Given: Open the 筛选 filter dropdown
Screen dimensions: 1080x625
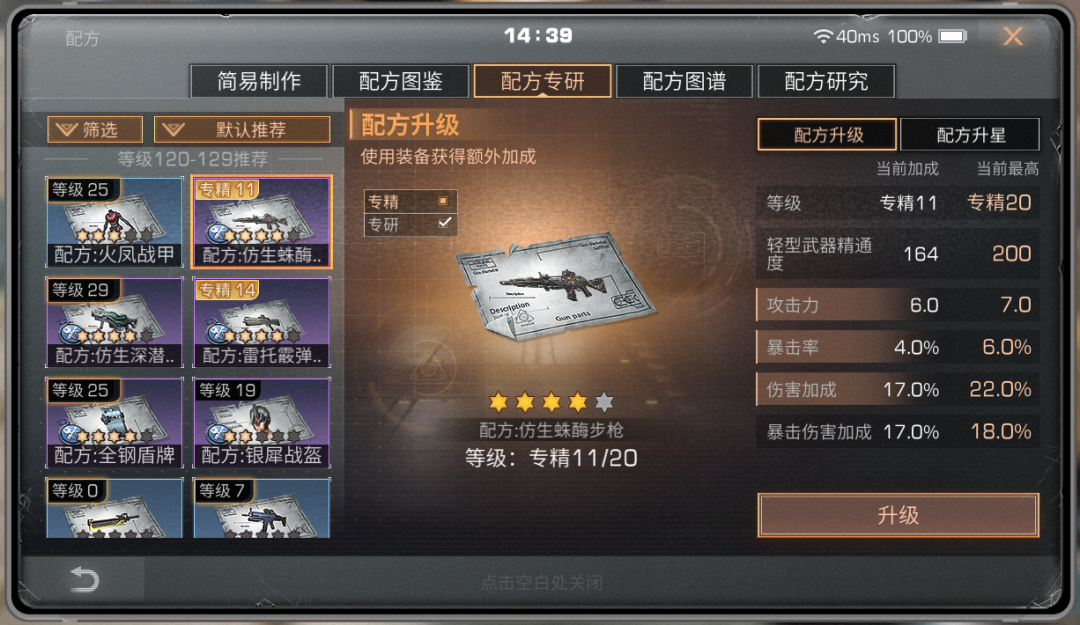Looking at the screenshot, I should click(x=95, y=130).
